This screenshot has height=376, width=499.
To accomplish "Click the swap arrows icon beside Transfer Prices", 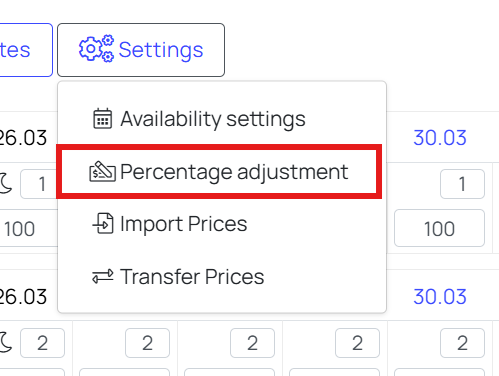I will (103, 276).
